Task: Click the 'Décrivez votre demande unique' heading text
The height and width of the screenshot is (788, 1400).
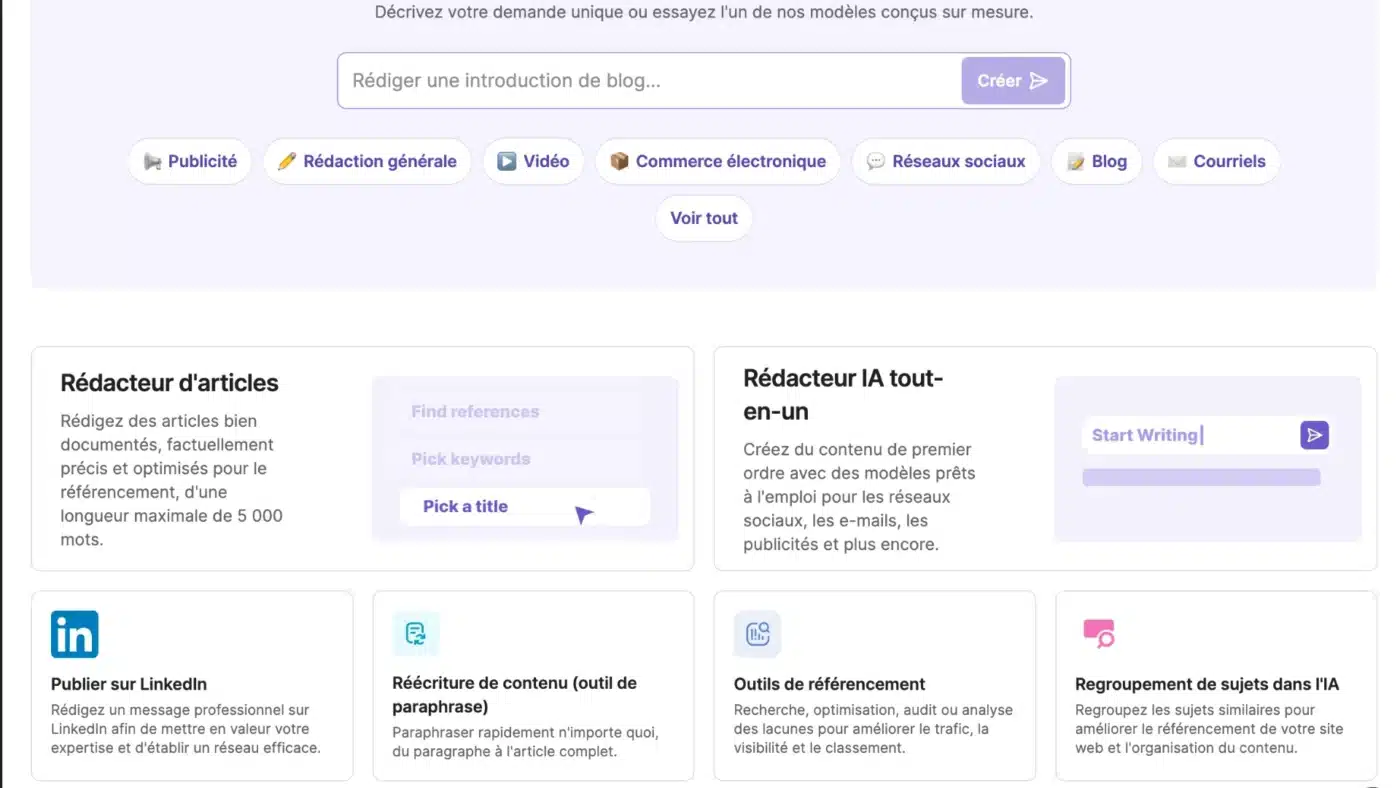Action: click(x=704, y=12)
